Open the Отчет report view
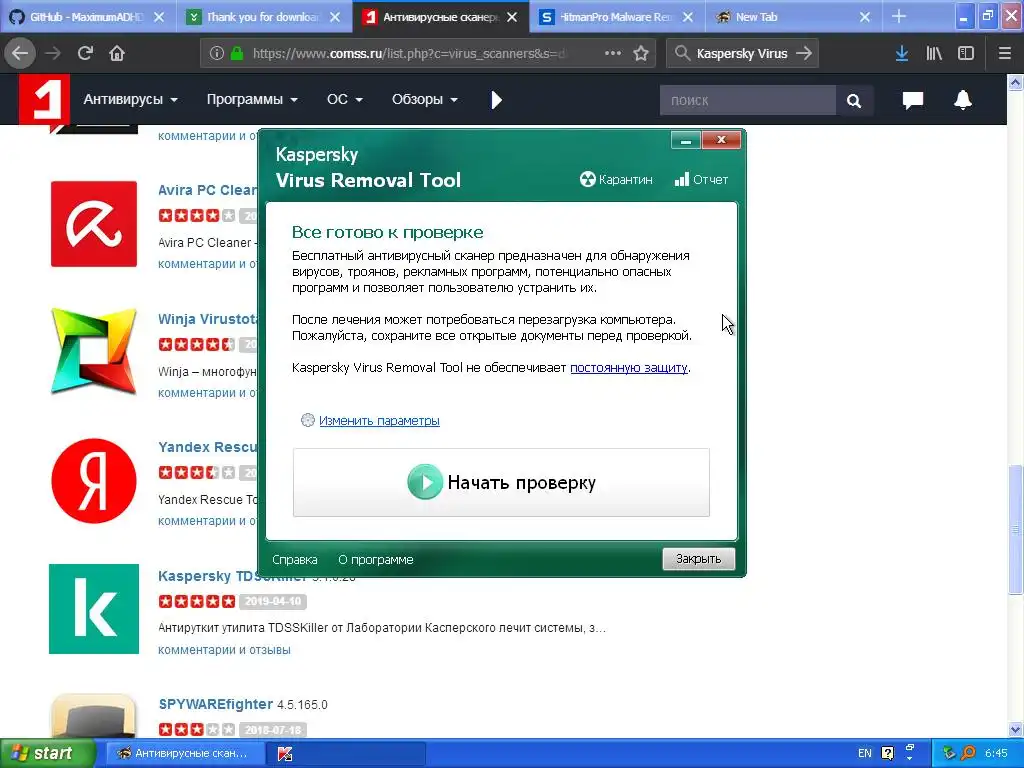Screen dimensions: 1024x768 pyautogui.click(x=701, y=180)
